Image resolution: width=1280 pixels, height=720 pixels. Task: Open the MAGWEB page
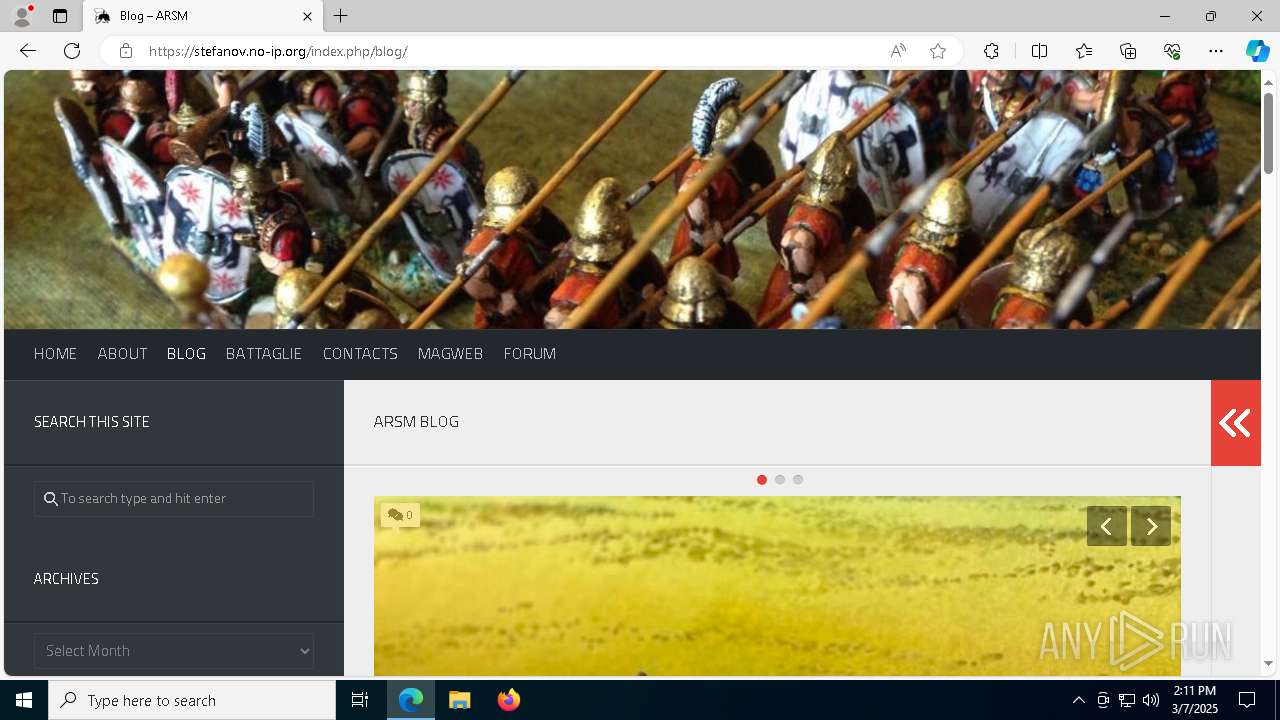coord(450,354)
